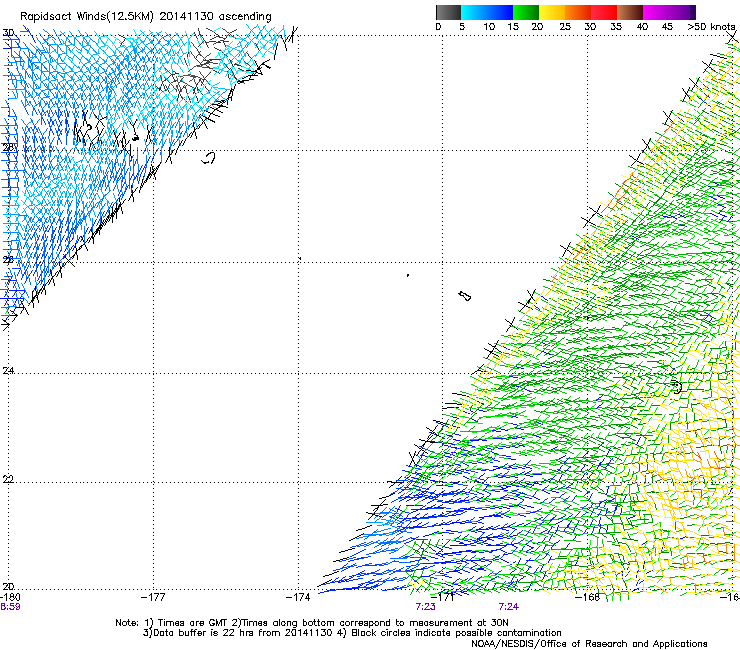Click the longitude label '-174'
Viewport: 740px width, 650px height.
point(298,597)
